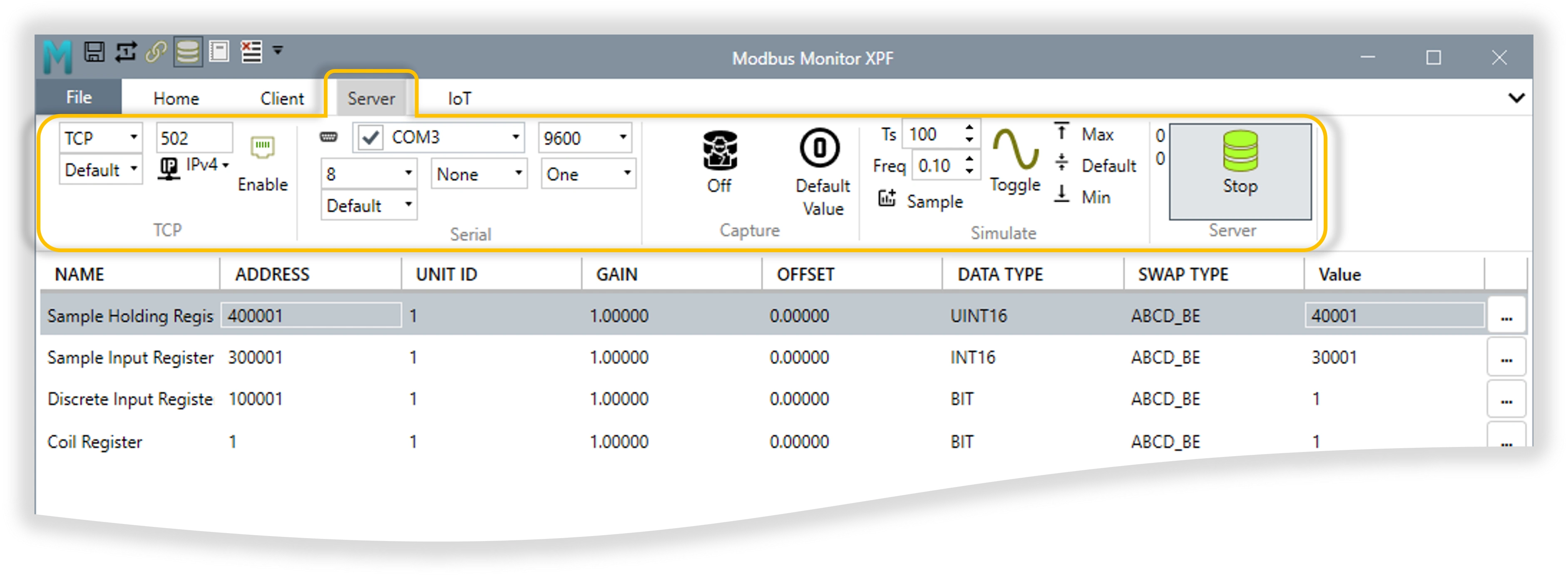Click the address field showing 400001
The height and width of the screenshot is (576, 1568).
pos(311,315)
